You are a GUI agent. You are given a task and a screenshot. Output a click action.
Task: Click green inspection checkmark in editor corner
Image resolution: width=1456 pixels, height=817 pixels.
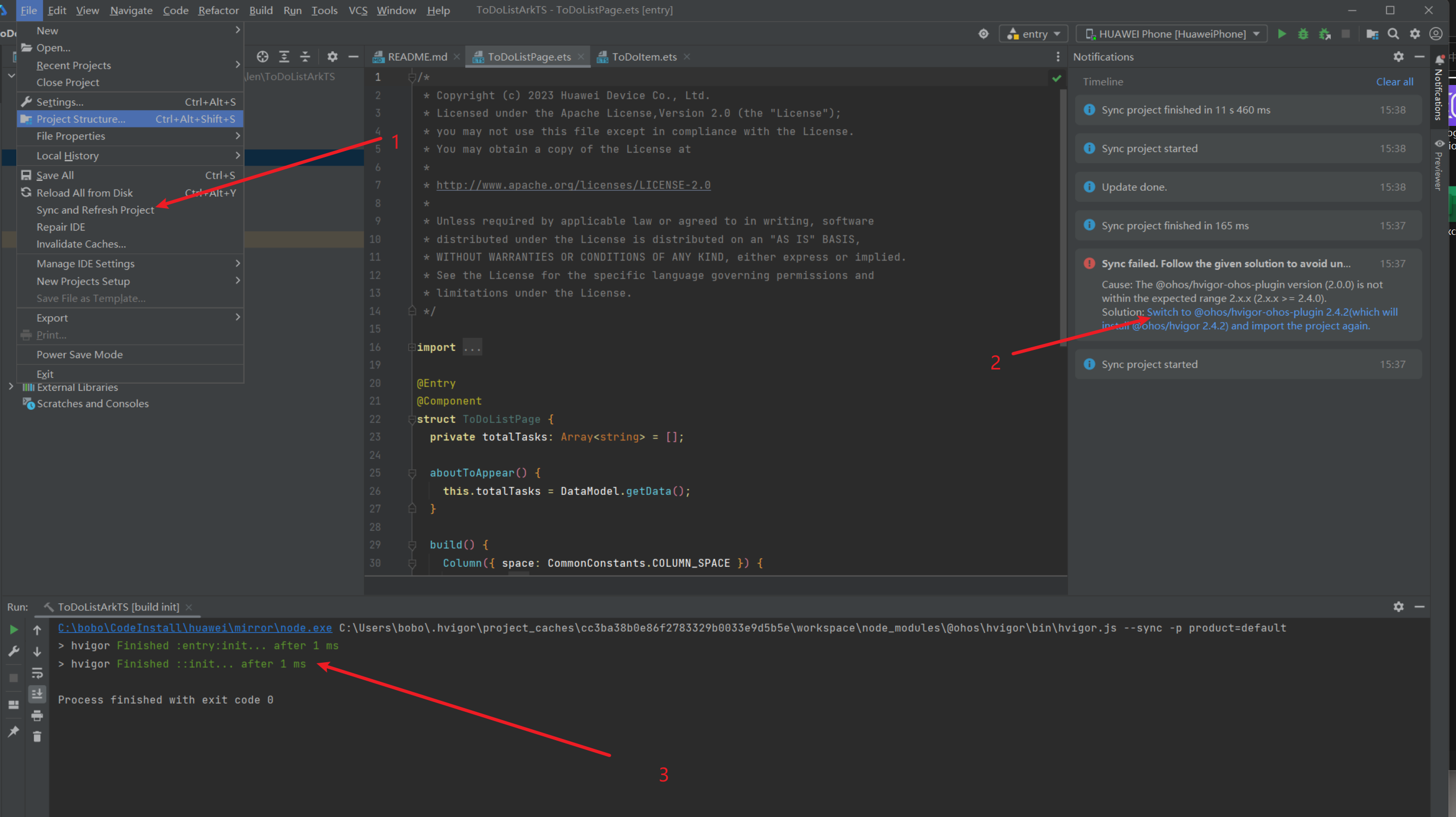point(1056,78)
